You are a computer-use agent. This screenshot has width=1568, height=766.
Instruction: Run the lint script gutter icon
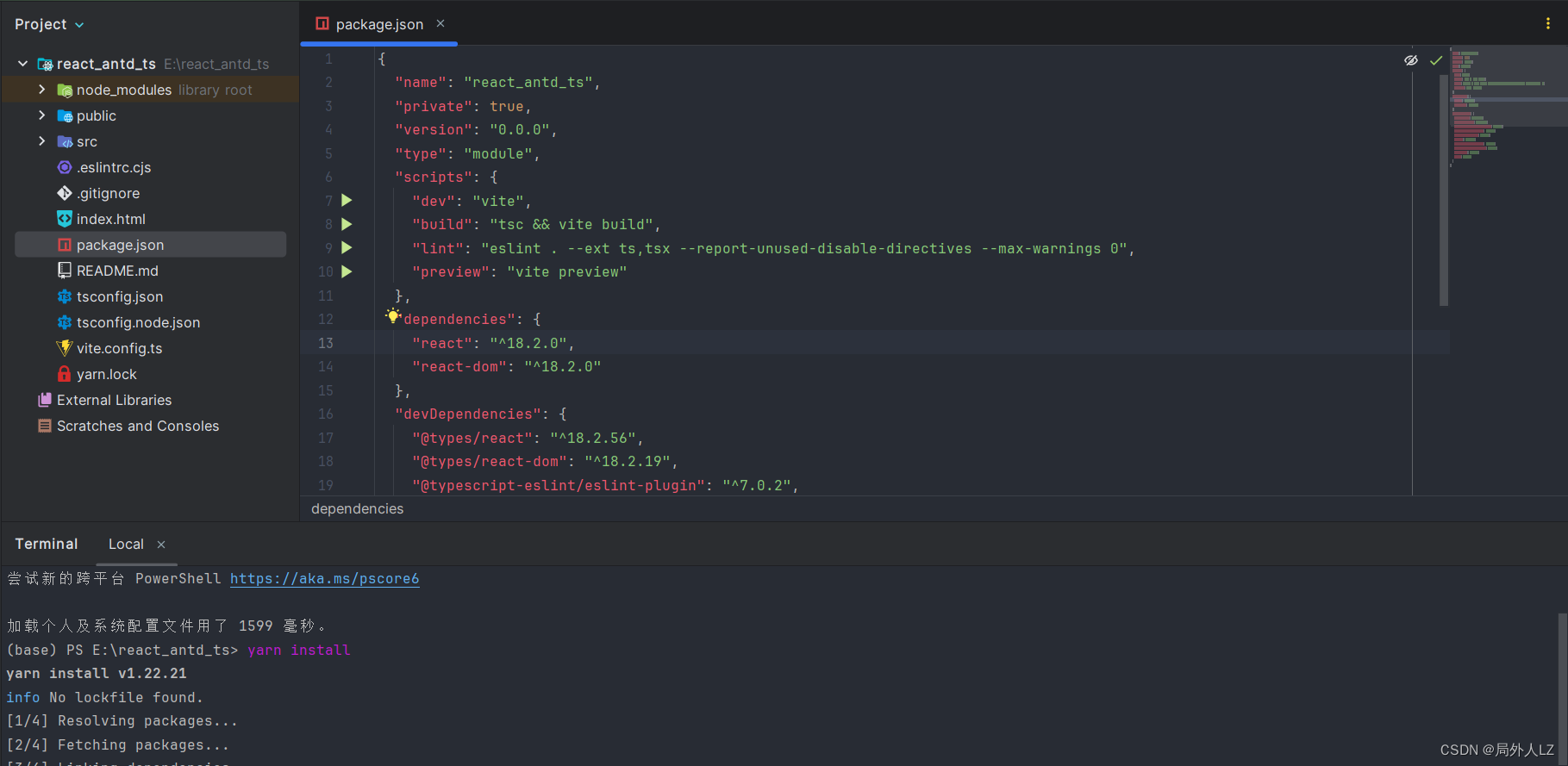coord(347,248)
